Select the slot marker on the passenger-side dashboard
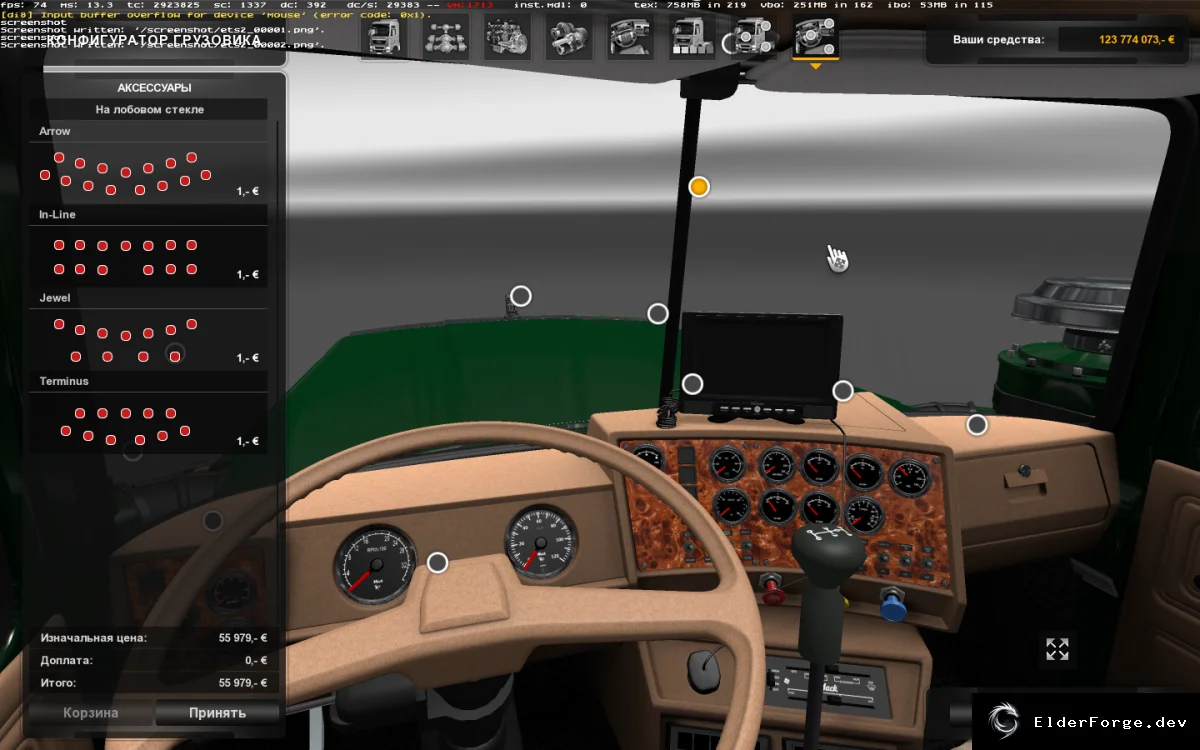This screenshot has height=750, width=1200. click(977, 425)
